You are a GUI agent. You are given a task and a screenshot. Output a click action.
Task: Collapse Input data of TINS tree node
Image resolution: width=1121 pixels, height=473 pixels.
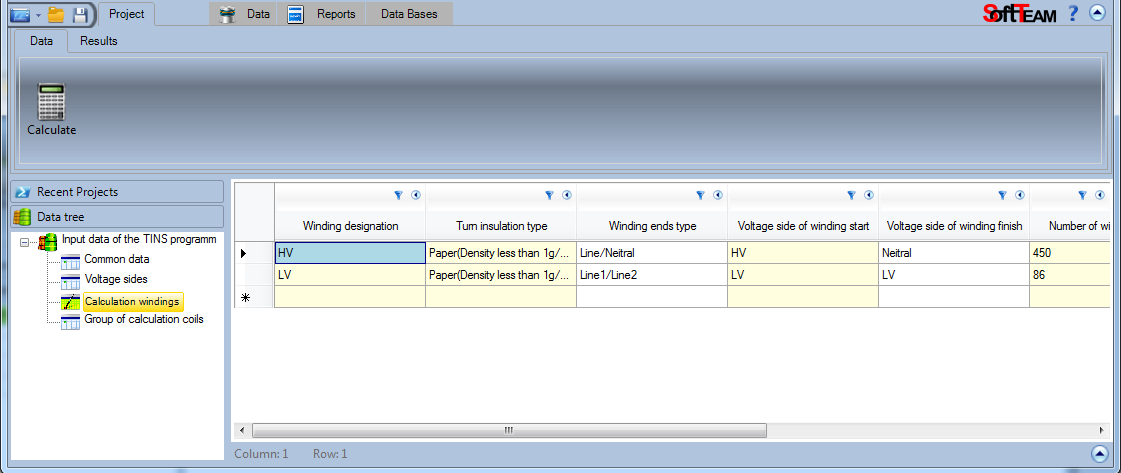(x=26, y=242)
